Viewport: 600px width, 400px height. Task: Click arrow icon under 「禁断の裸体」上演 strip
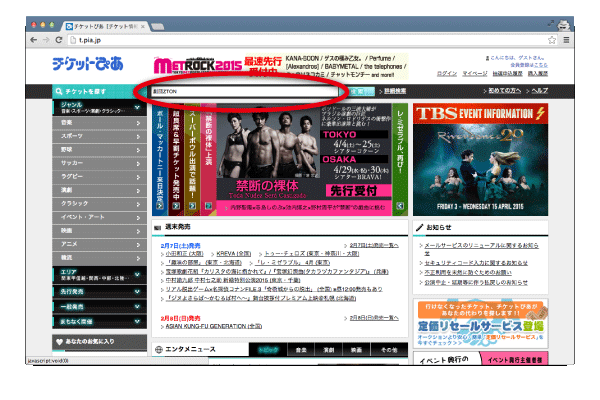pyautogui.click(x=209, y=206)
